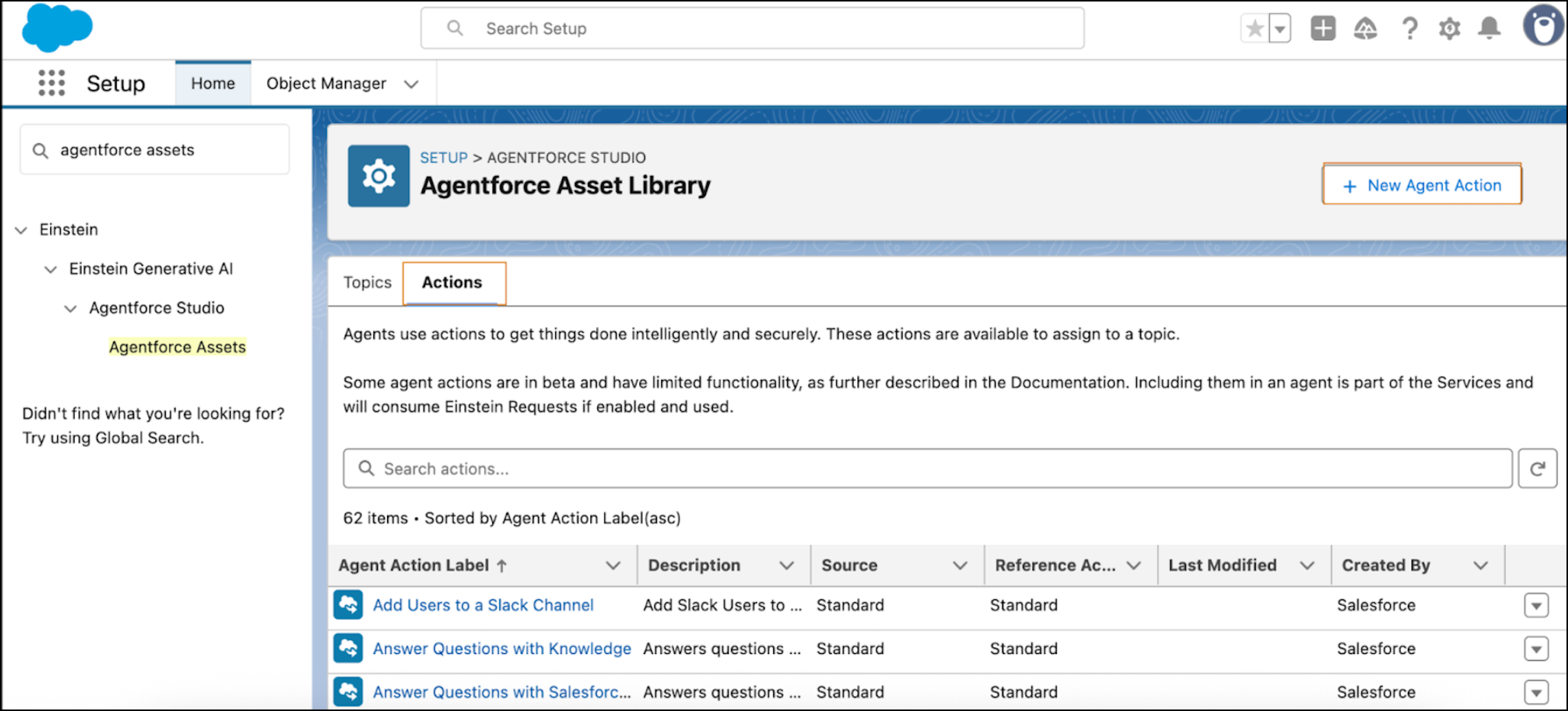Click the Quick Find box with agentforce assets
The height and width of the screenshot is (711, 1568).
pyautogui.click(x=154, y=150)
